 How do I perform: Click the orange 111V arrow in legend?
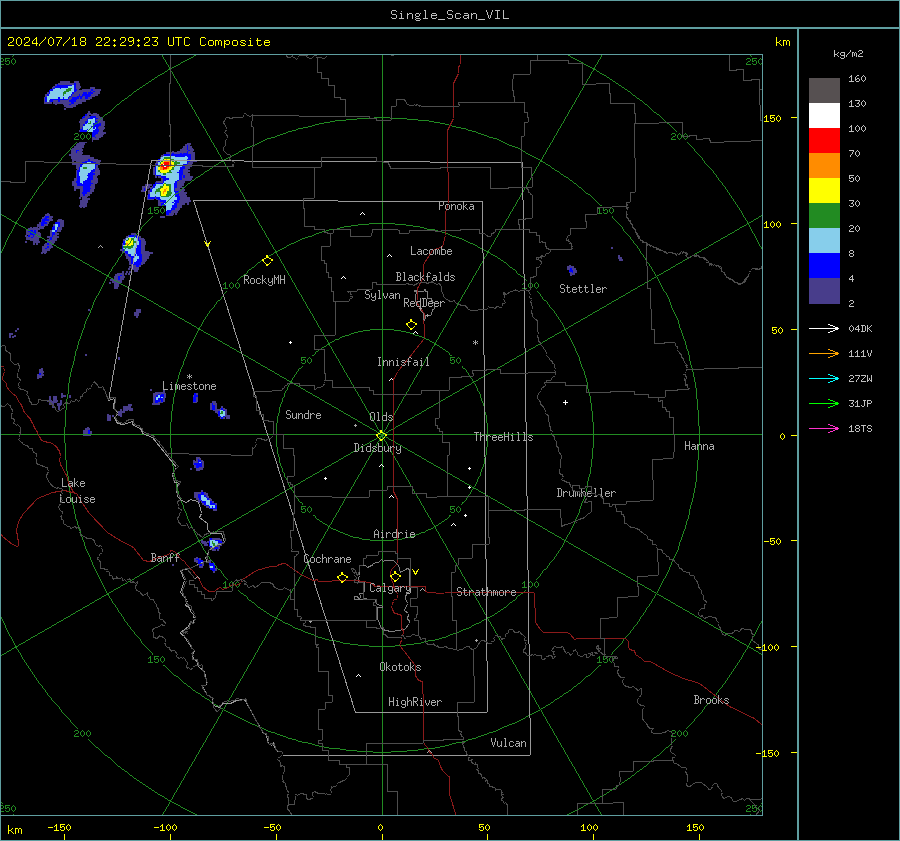[x=824, y=354]
